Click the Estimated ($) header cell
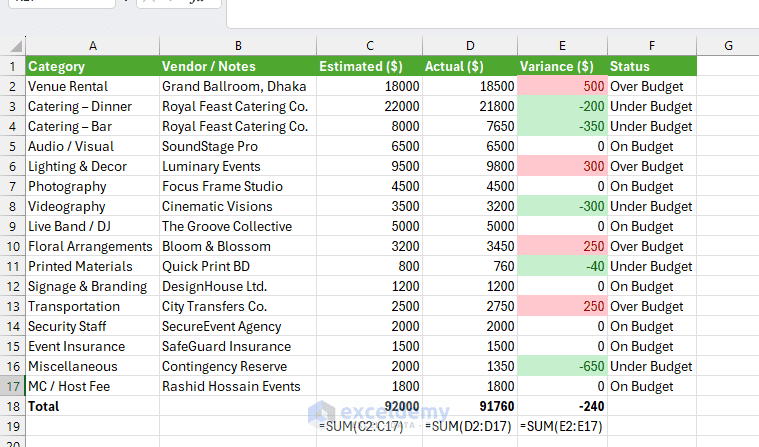 (x=369, y=66)
